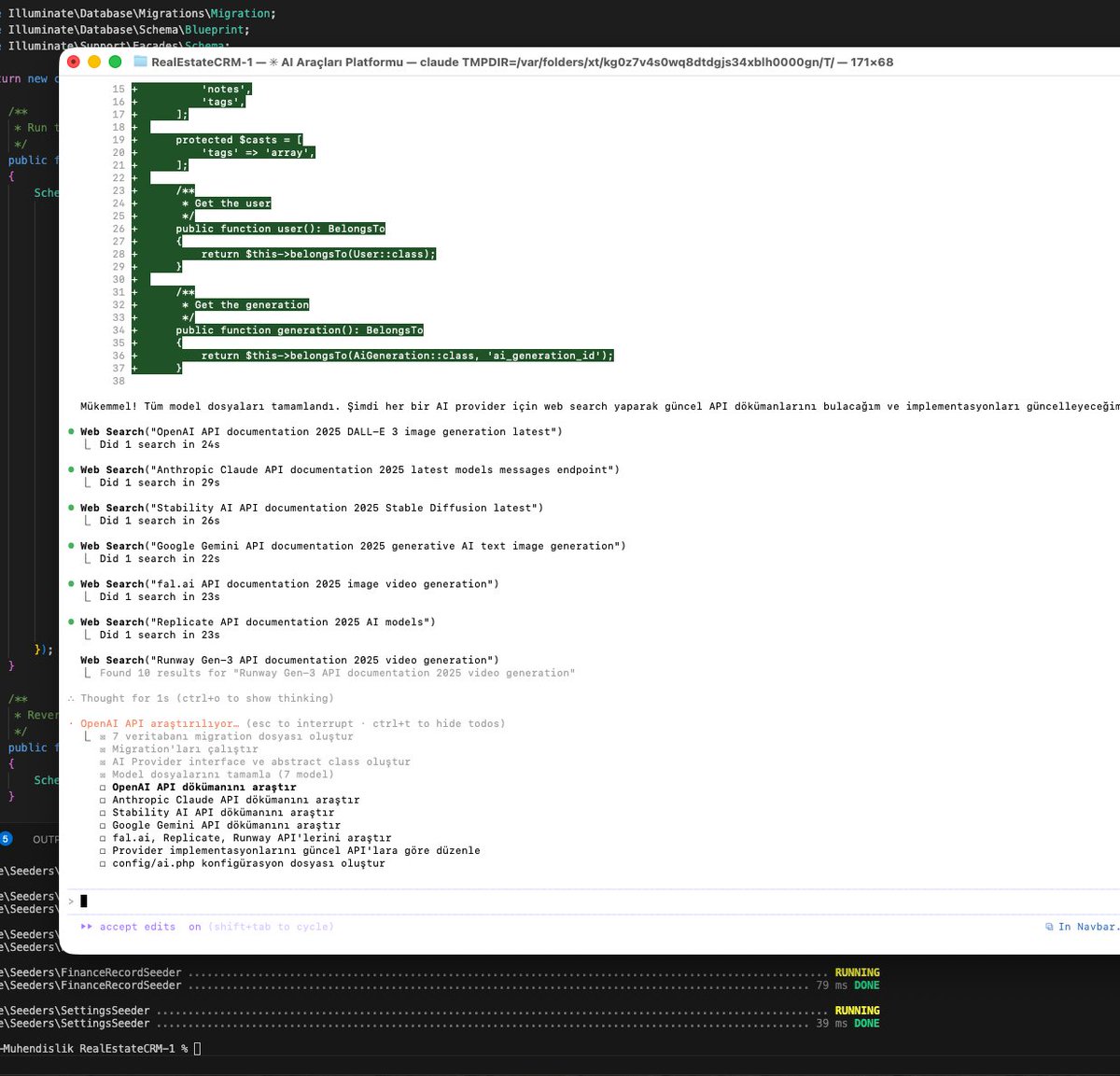Screen dimensions: 1120x1076
Task: Check the 'config/ai.php konfigürasyon dosyası oluştur' todo box
Action: tap(103, 863)
